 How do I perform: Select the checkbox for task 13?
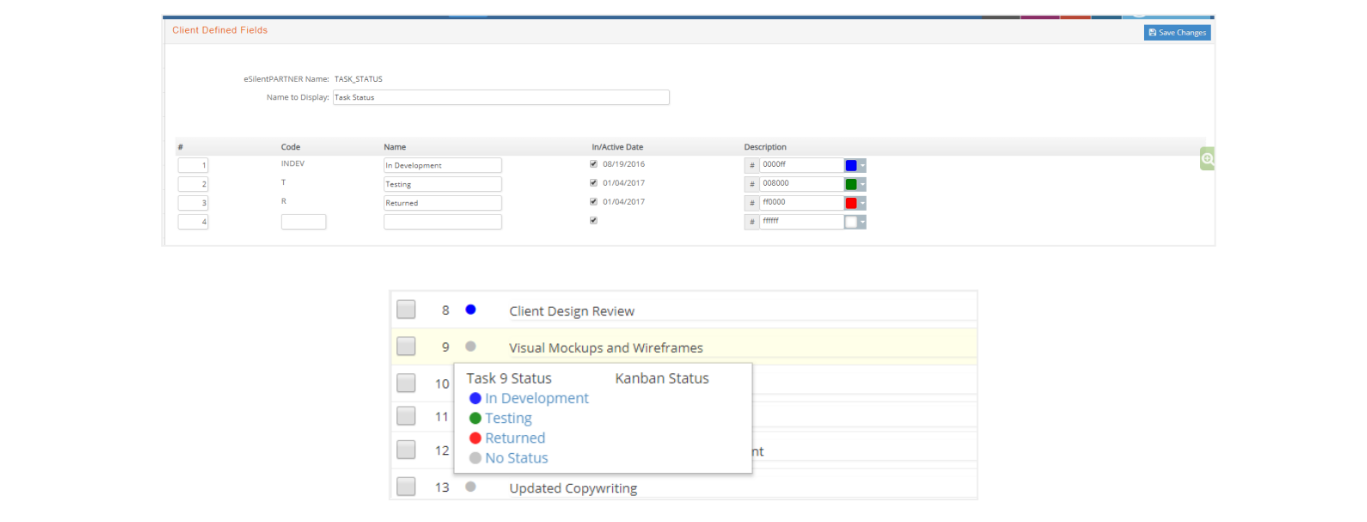[x=406, y=487]
